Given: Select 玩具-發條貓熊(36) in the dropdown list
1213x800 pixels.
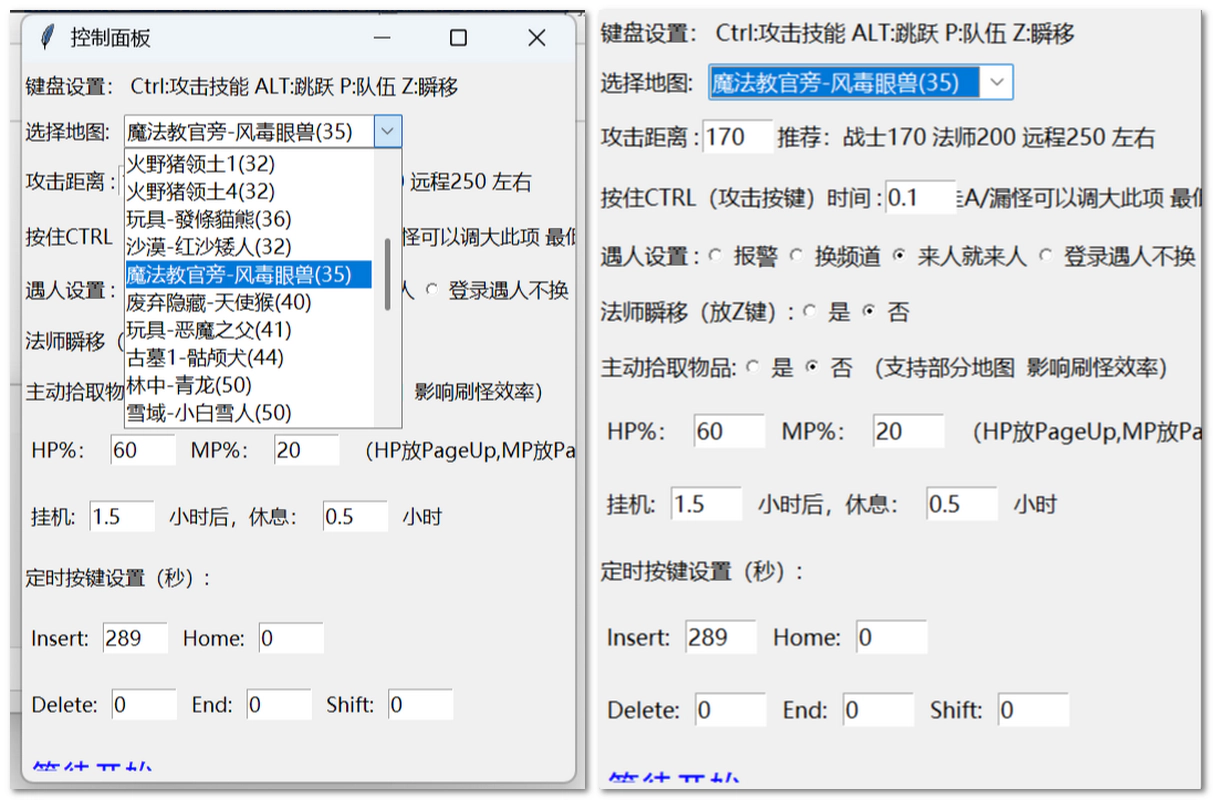Looking at the screenshot, I should [209, 218].
